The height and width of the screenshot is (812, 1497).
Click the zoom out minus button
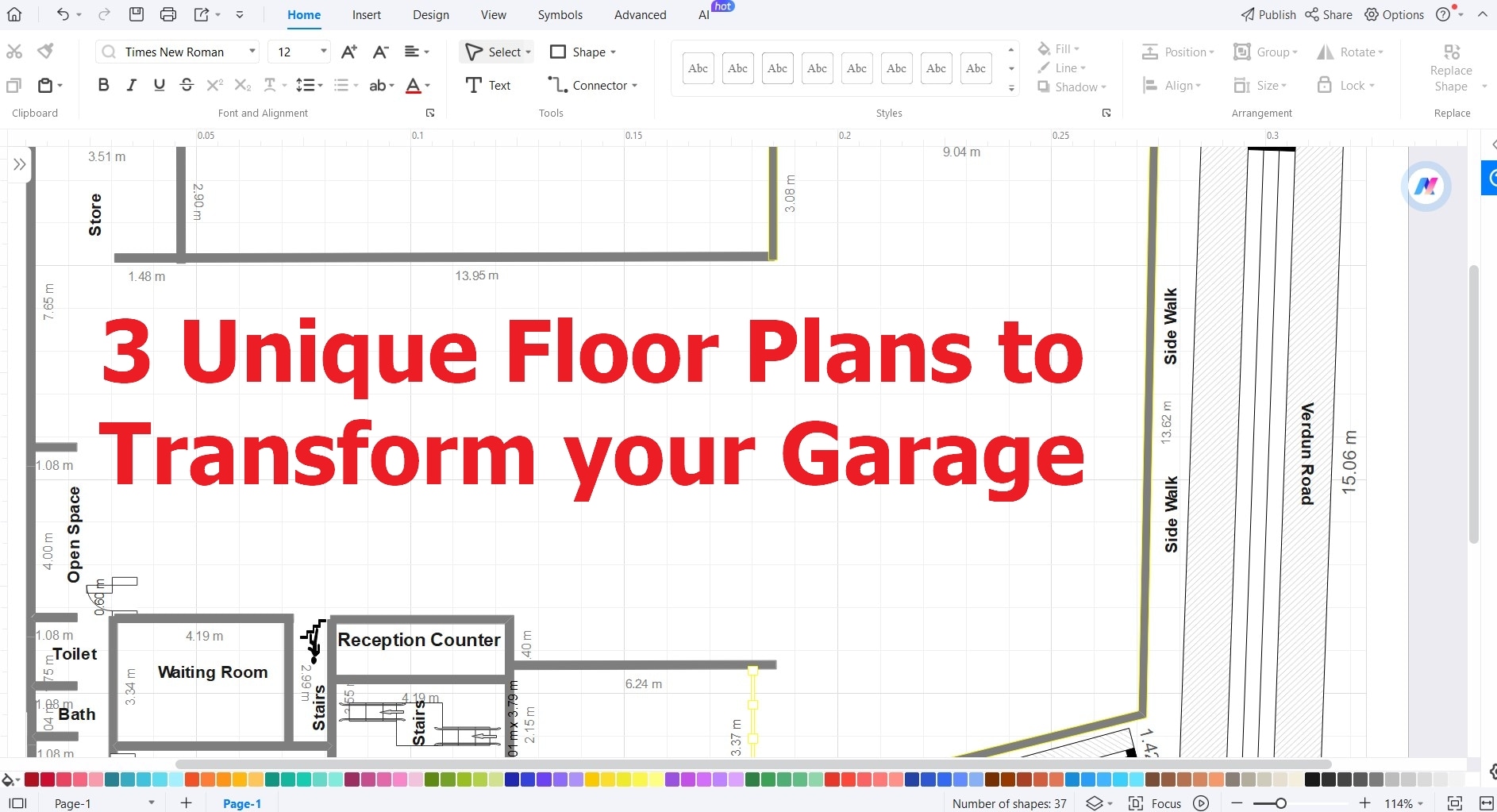click(1237, 803)
